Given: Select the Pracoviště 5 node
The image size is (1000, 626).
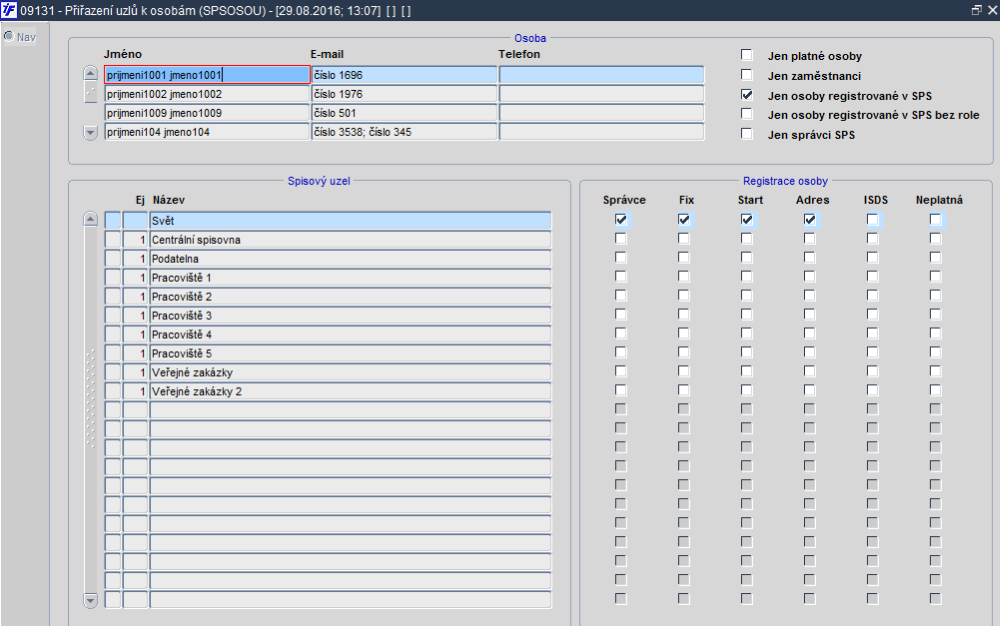Looking at the screenshot, I should click(x=350, y=353).
